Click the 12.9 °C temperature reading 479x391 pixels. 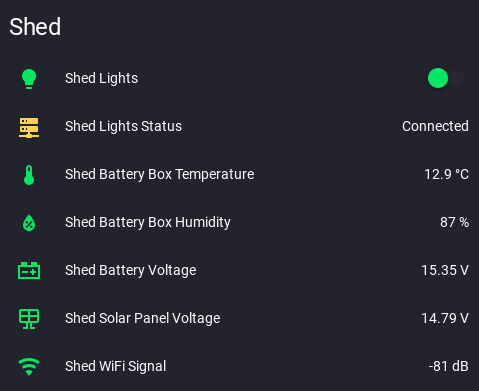(446, 174)
